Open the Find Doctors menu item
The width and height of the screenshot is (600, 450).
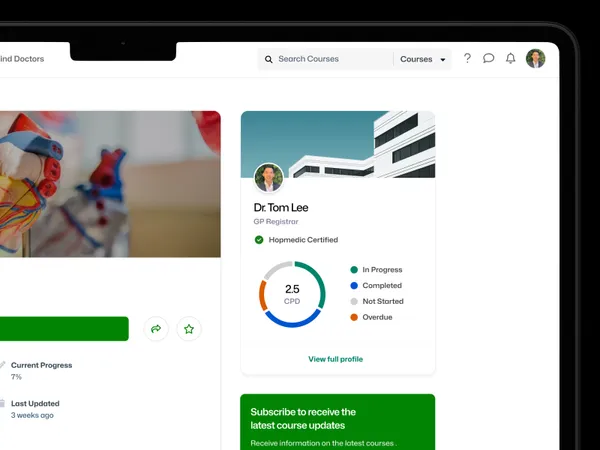click(22, 59)
